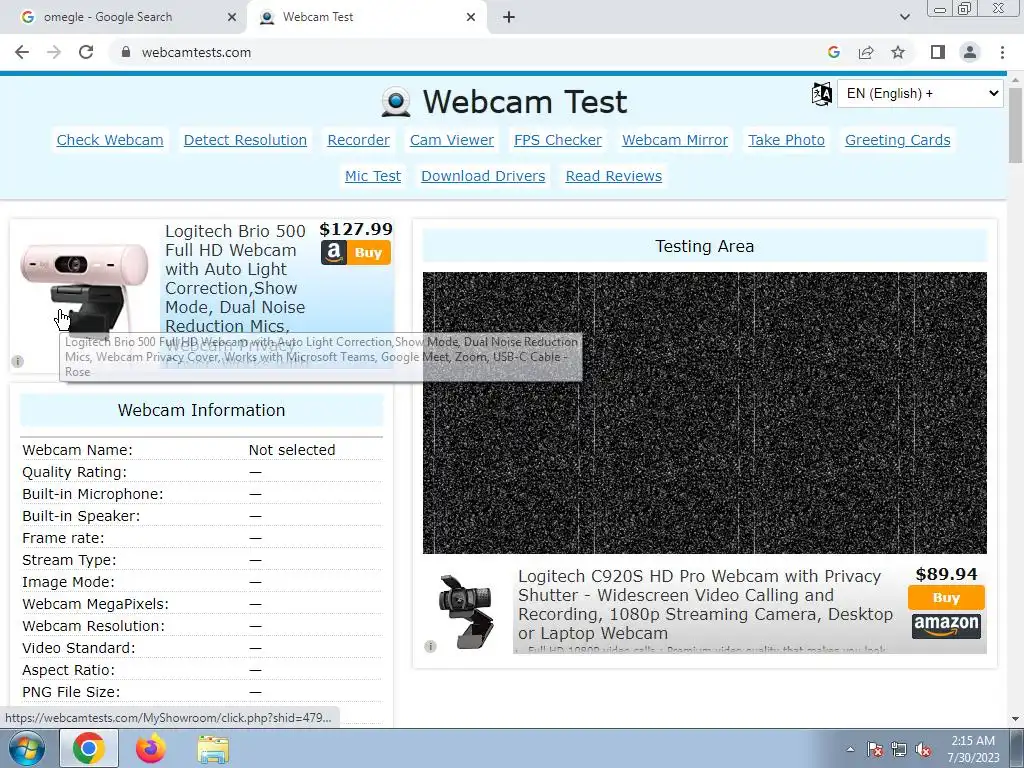Open Cam Viewer link
The width and height of the screenshot is (1024, 768).
(x=452, y=140)
